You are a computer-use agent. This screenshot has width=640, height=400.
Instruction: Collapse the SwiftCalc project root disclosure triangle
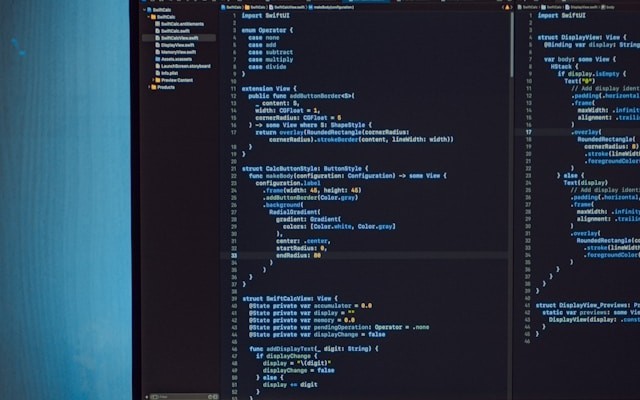pyautogui.click(x=144, y=9)
